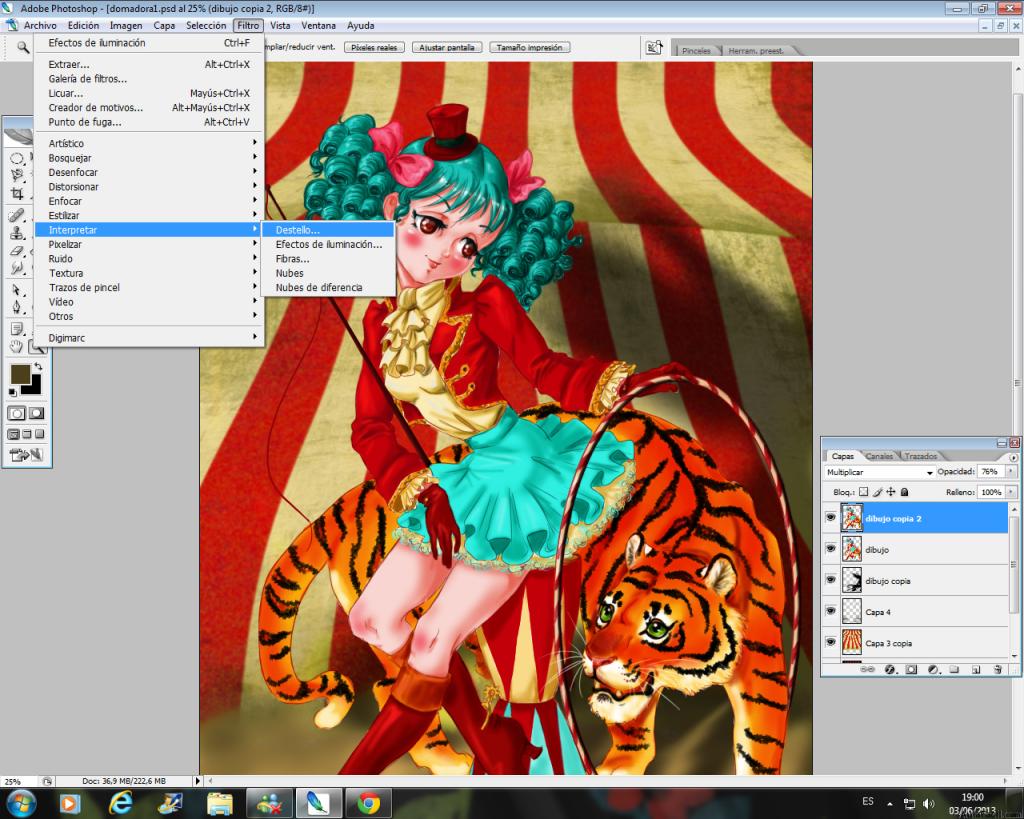Create a new layer icon
Image resolution: width=1024 pixels, height=819 pixels.
pos(976,669)
